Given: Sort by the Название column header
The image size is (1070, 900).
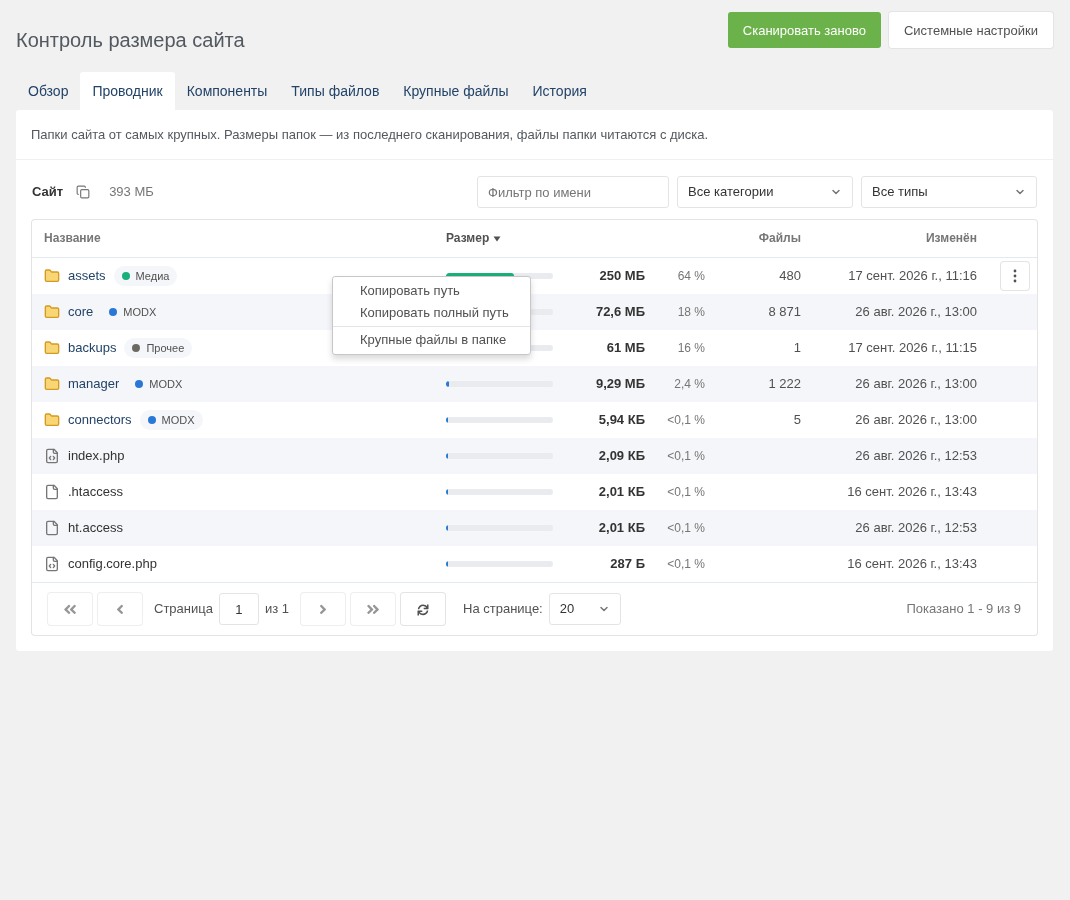Looking at the screenshot, I should [72, 237].
